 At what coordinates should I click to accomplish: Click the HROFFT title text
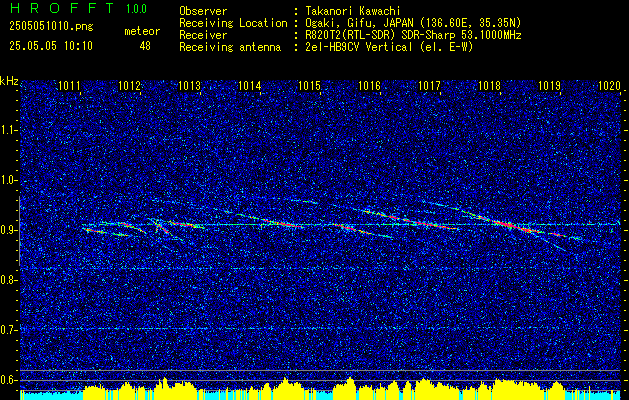[x=62, y=8]
